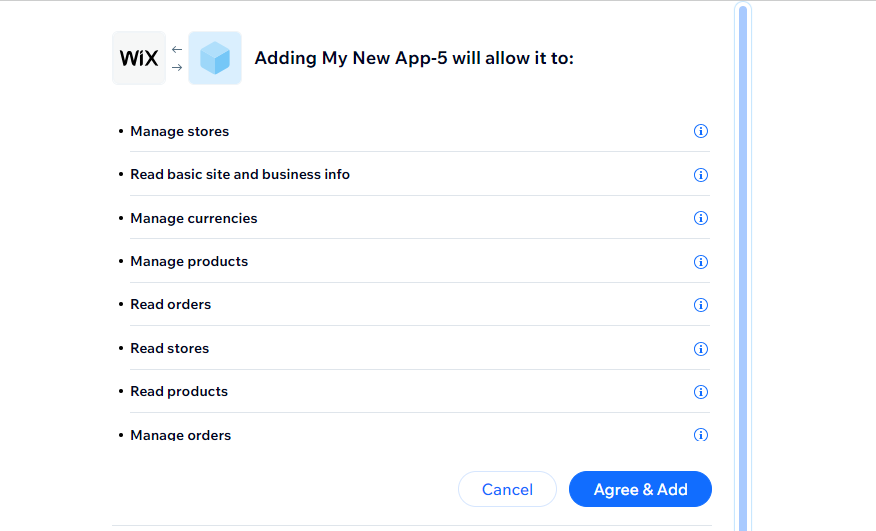Show info icon for Manage currencies
Viewport: 876px width, 531px height.
tap(701, 218)
